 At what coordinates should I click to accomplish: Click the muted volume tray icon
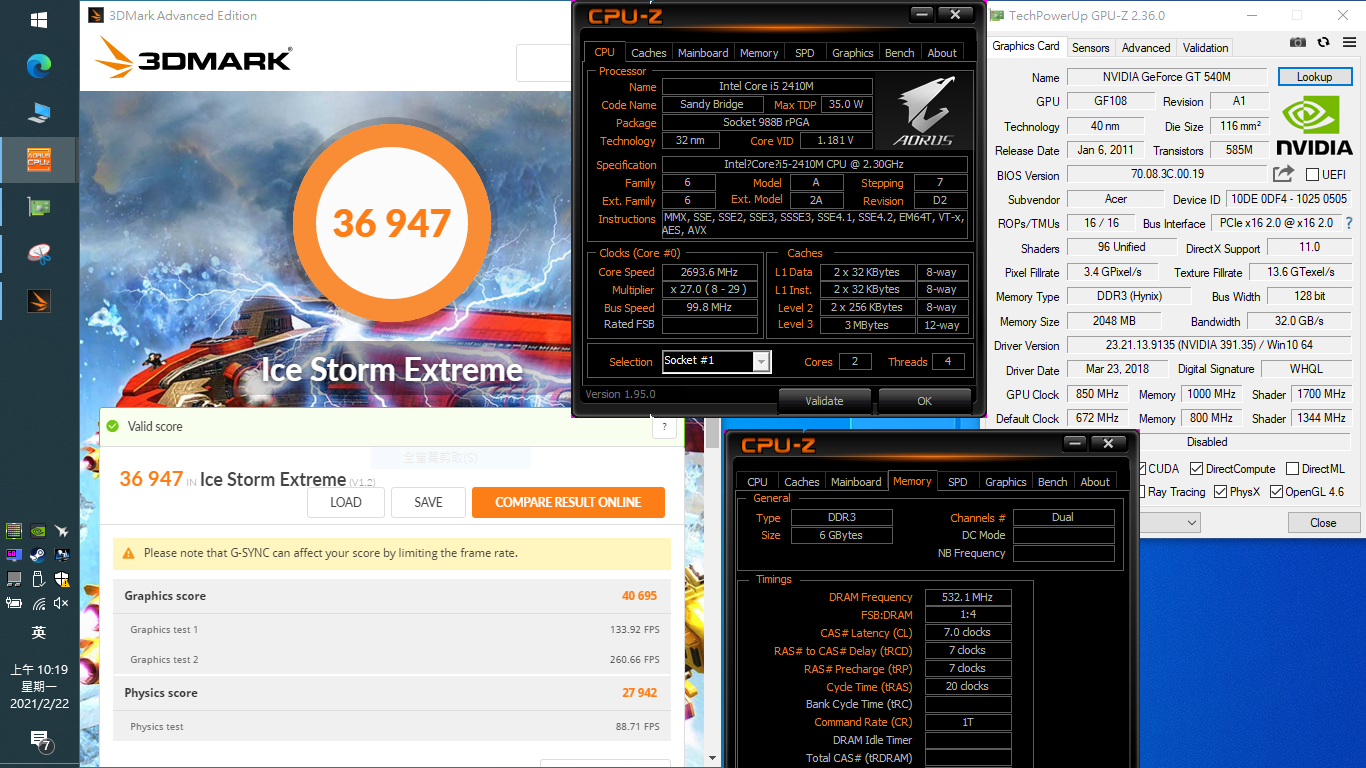tap(62, 603)
